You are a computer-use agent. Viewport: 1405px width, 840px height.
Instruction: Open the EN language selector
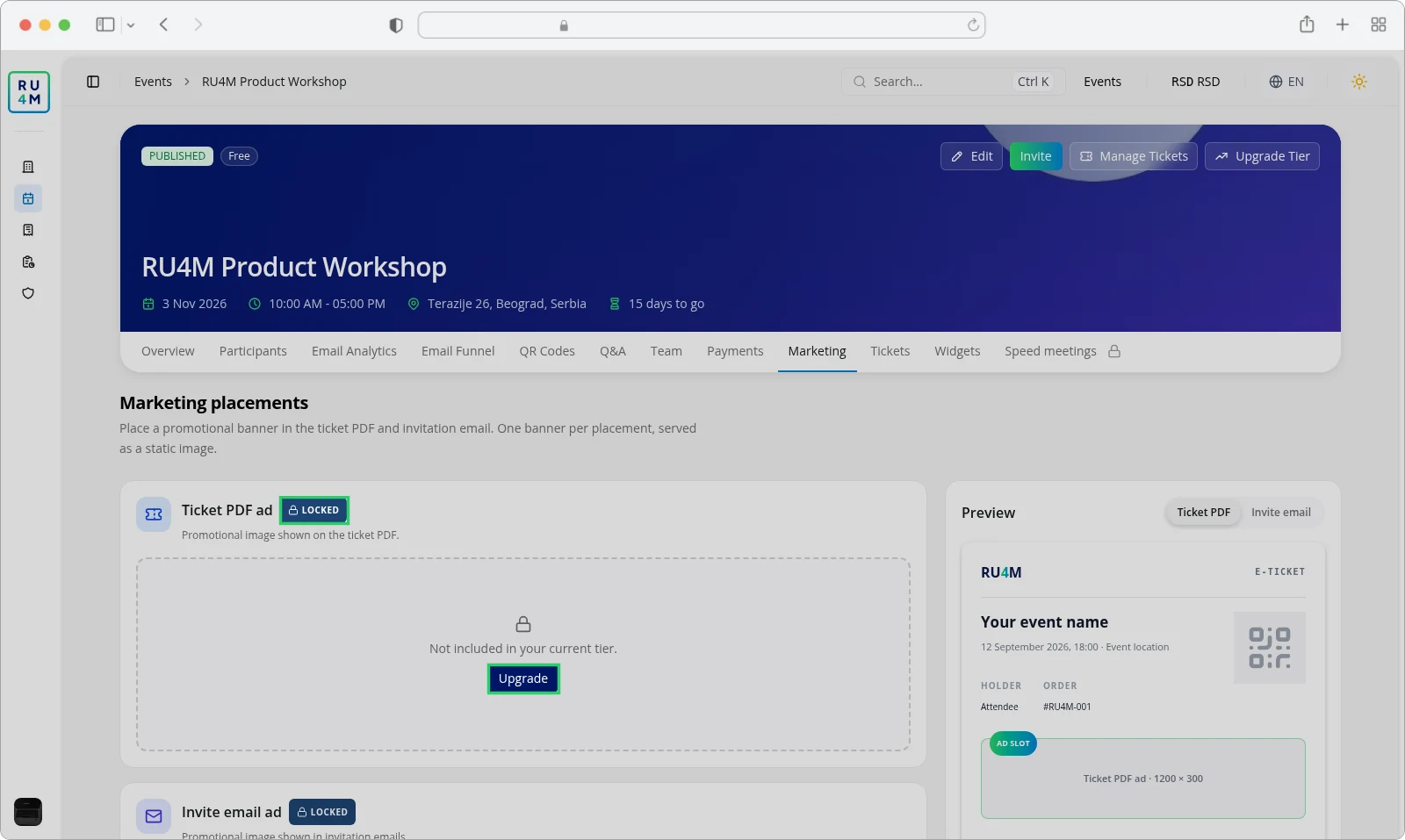1286,82
